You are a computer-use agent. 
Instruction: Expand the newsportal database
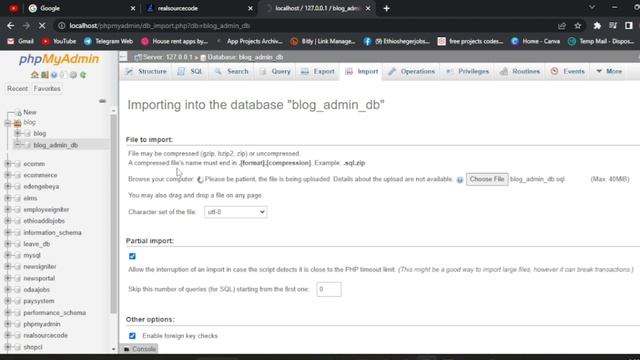tap(8, 278)
